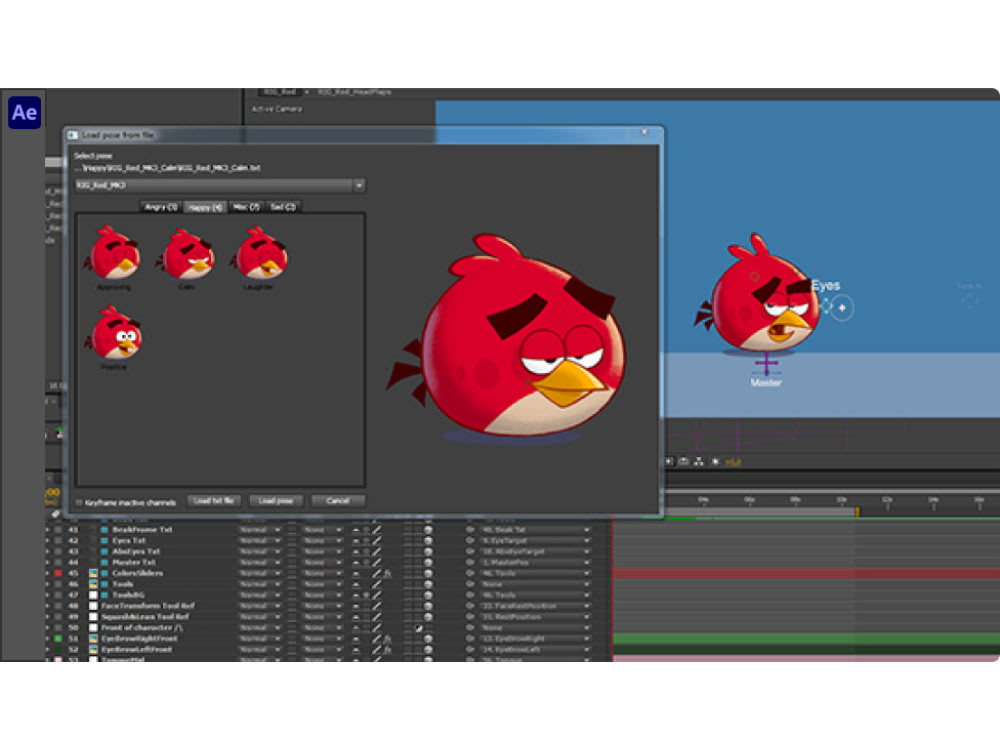Toggle 3D layer sphere on Eyes Txt
This screenshot has height=750, width=1000.
(428, 541)
